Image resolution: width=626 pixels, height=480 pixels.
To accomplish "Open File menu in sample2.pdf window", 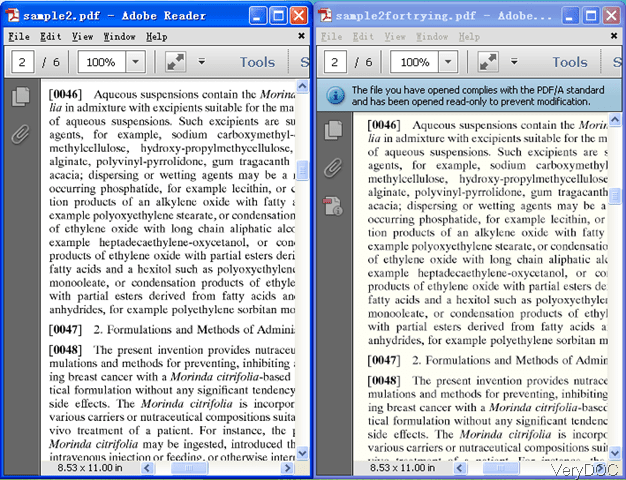I will (19, 37).
